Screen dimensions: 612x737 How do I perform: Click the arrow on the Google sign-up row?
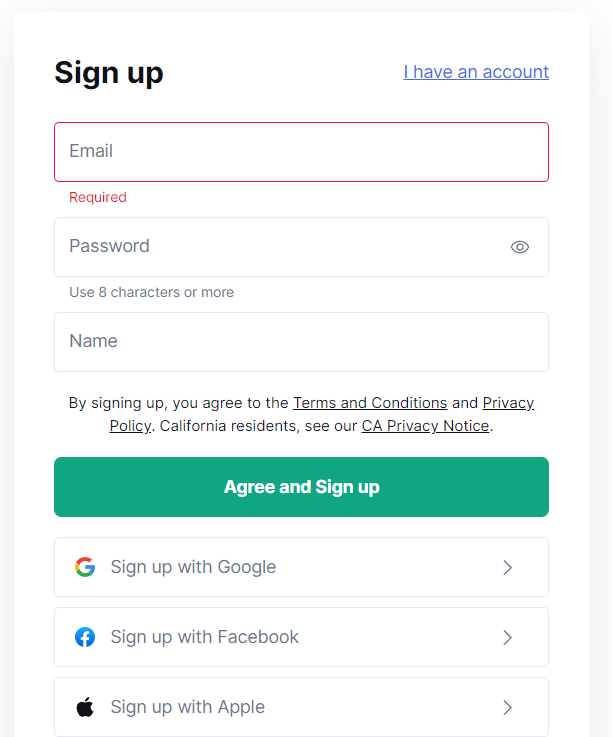(x=507, y=567)
